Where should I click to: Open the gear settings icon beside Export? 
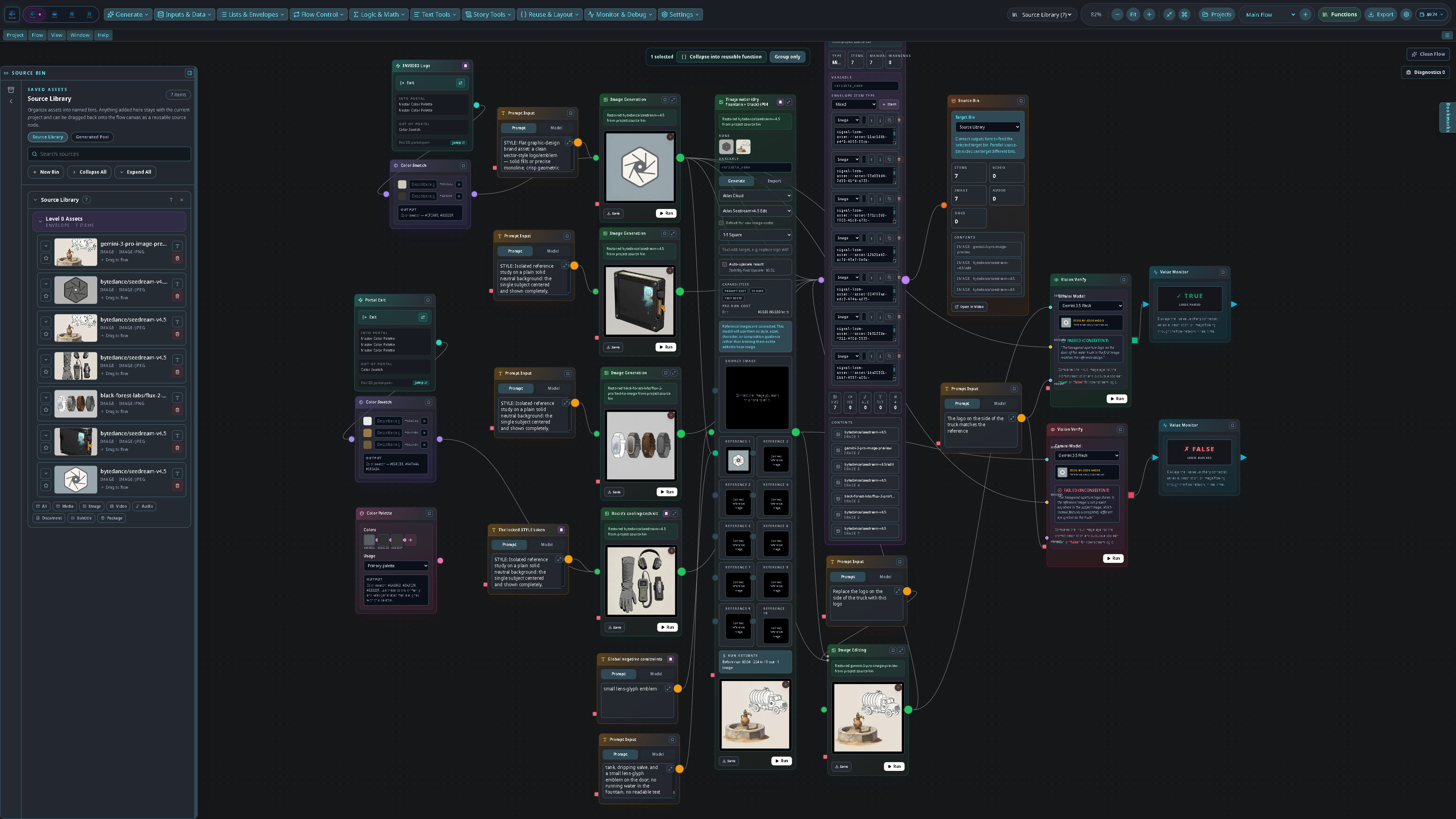point(1406,15)
